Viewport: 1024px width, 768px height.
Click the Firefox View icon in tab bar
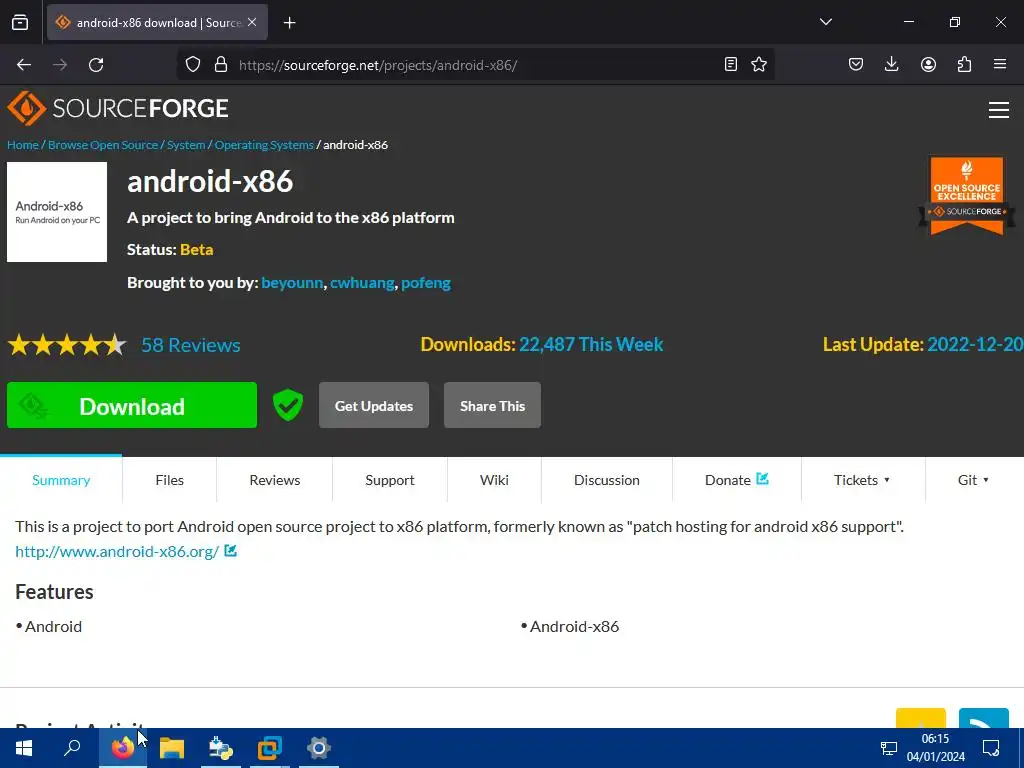pyautogui.click(x=20, y=22)
